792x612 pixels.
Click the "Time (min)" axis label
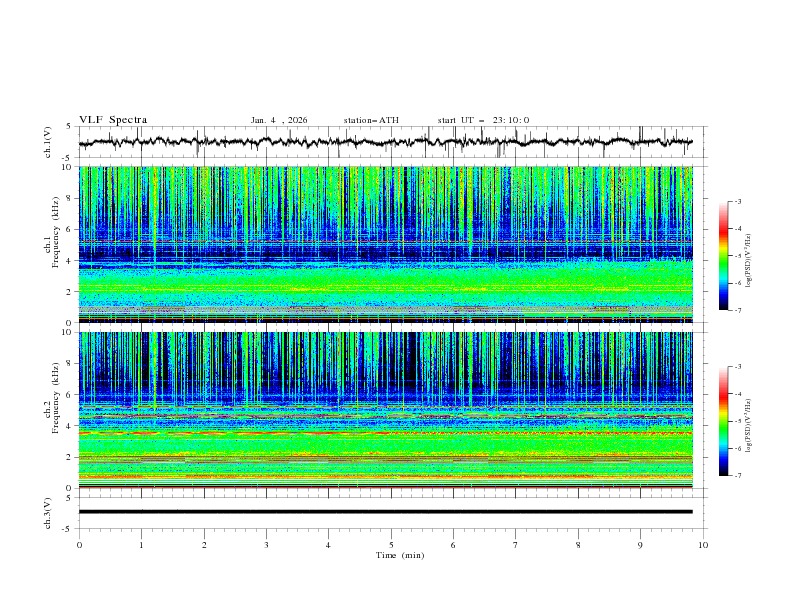pyautogui.click(x=400, y=555)
